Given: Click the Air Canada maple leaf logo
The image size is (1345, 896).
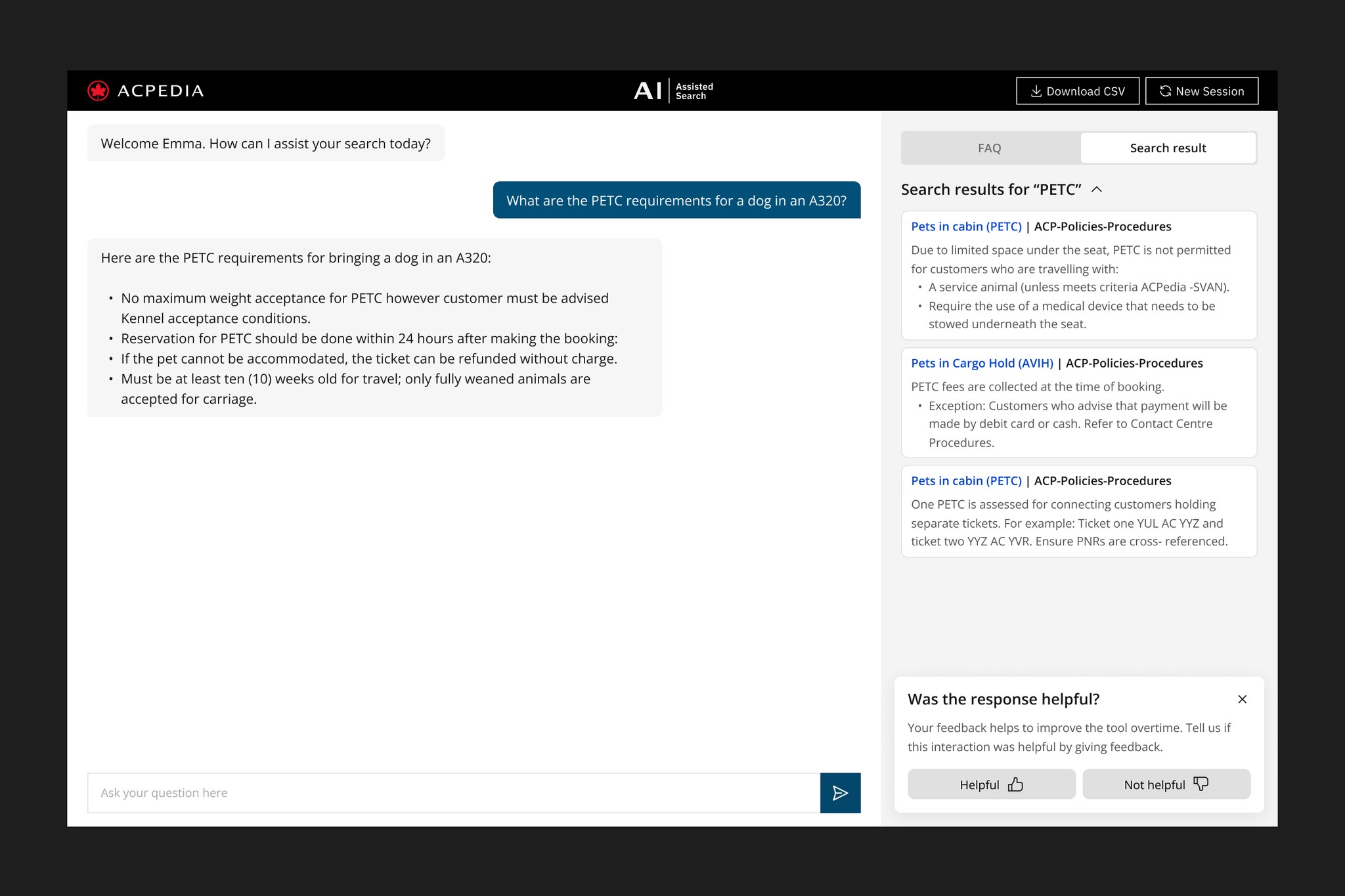Looking at the screenshot, I should 99,91.
